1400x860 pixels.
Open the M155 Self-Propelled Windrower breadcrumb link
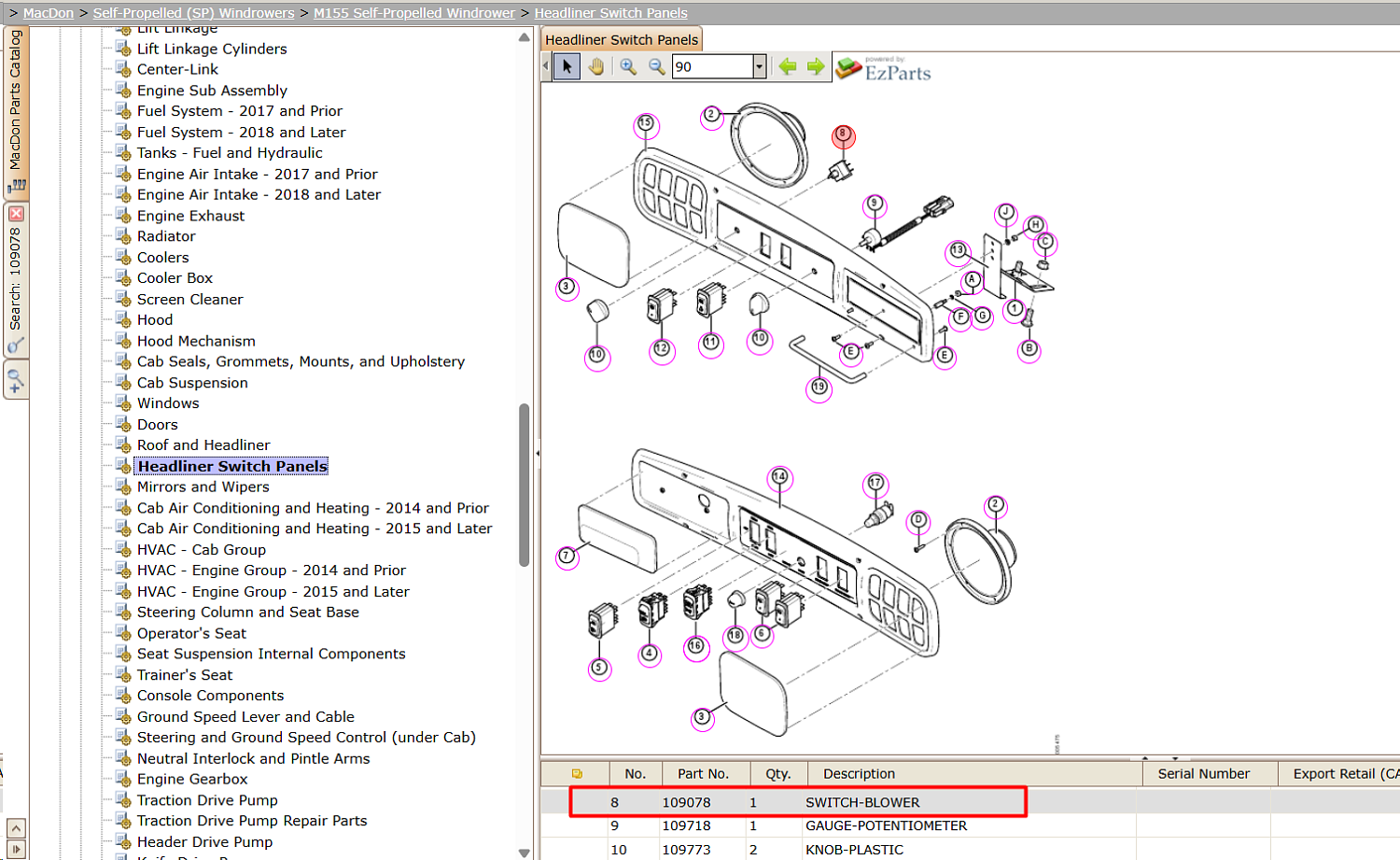[414, 13]
